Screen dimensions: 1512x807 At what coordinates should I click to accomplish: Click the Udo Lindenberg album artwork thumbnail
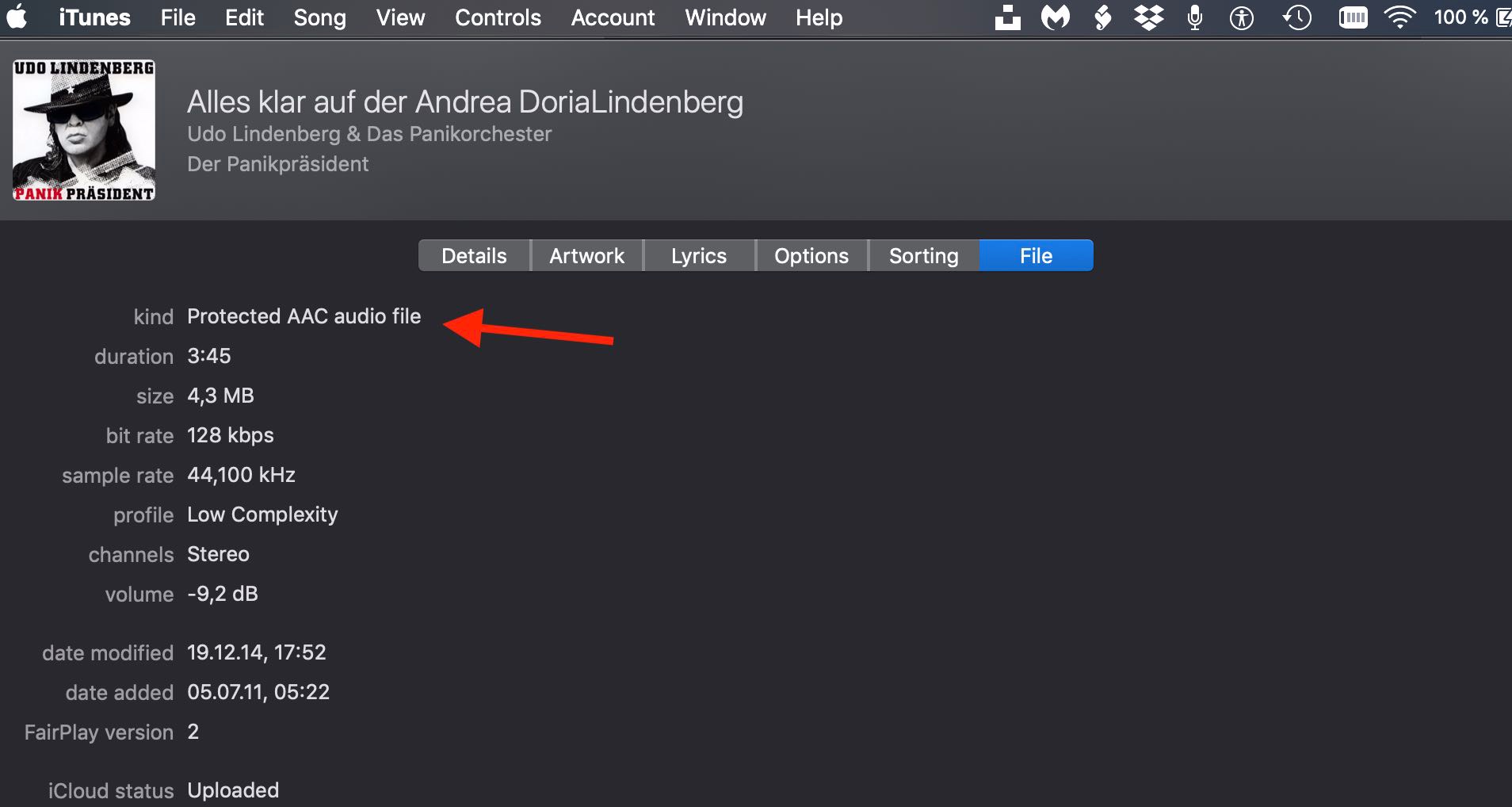pos(84,130)
